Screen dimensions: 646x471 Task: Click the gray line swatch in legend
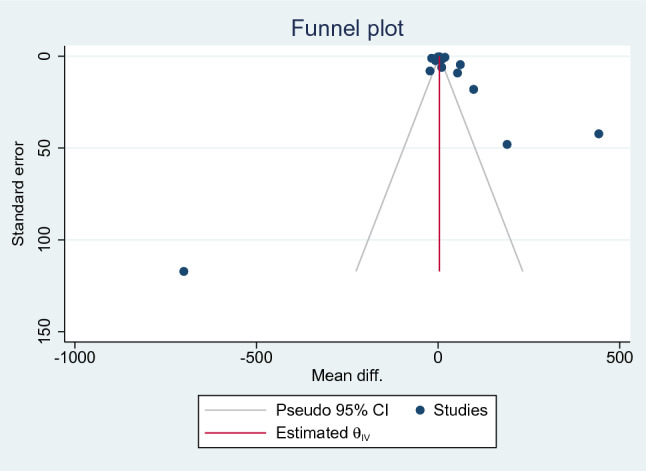tap(232, 409)
